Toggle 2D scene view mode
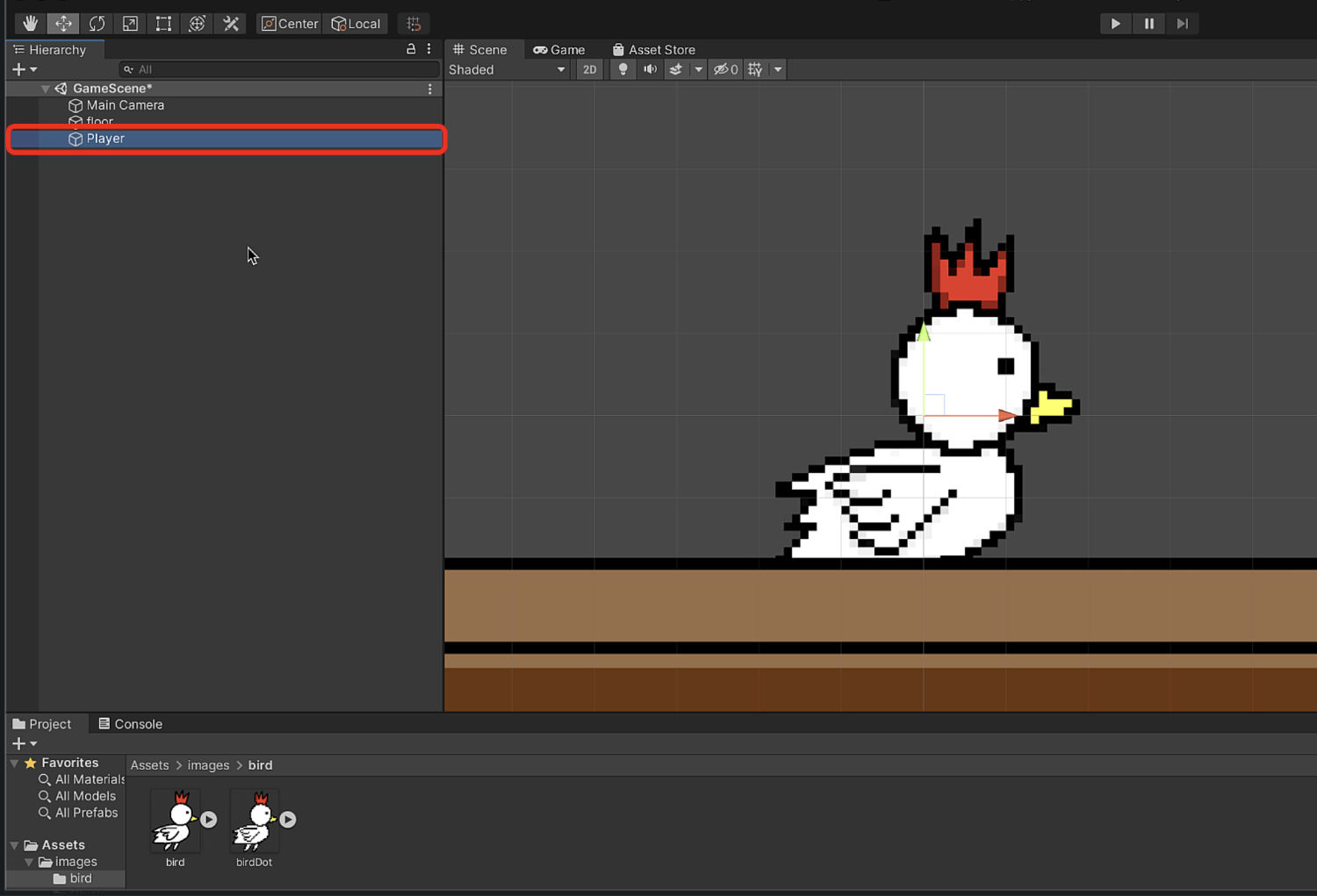Viewport: 1317px width, 896px height. (x=590, y=69)
